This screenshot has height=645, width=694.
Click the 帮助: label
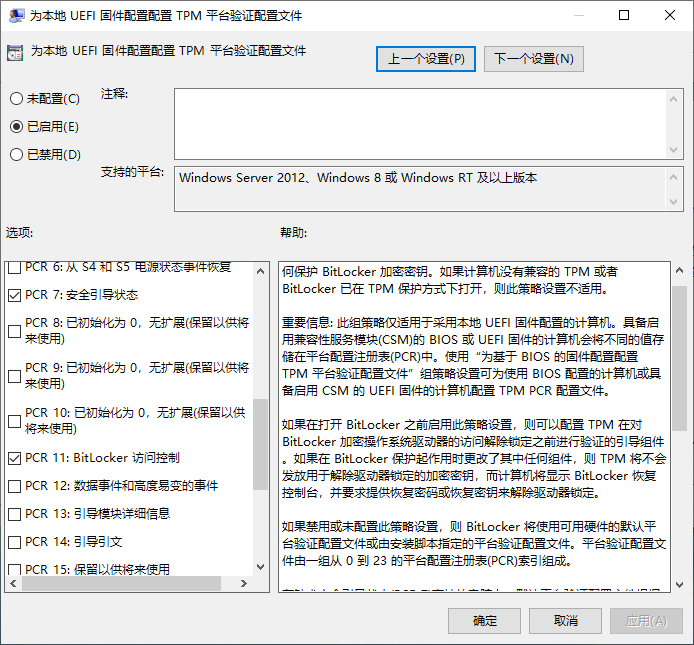[x=293, y=232]
